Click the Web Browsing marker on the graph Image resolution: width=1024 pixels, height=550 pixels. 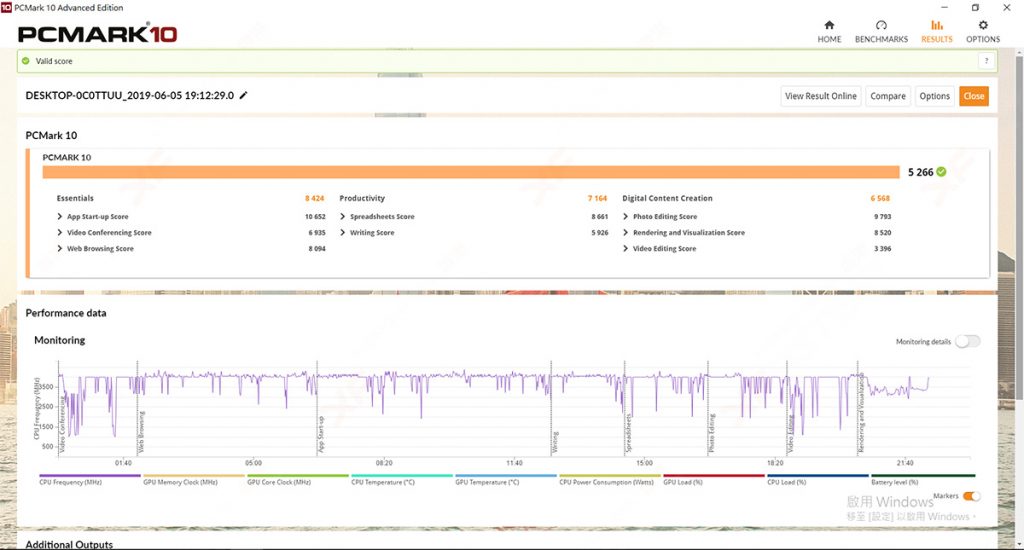tap(142, 432)
